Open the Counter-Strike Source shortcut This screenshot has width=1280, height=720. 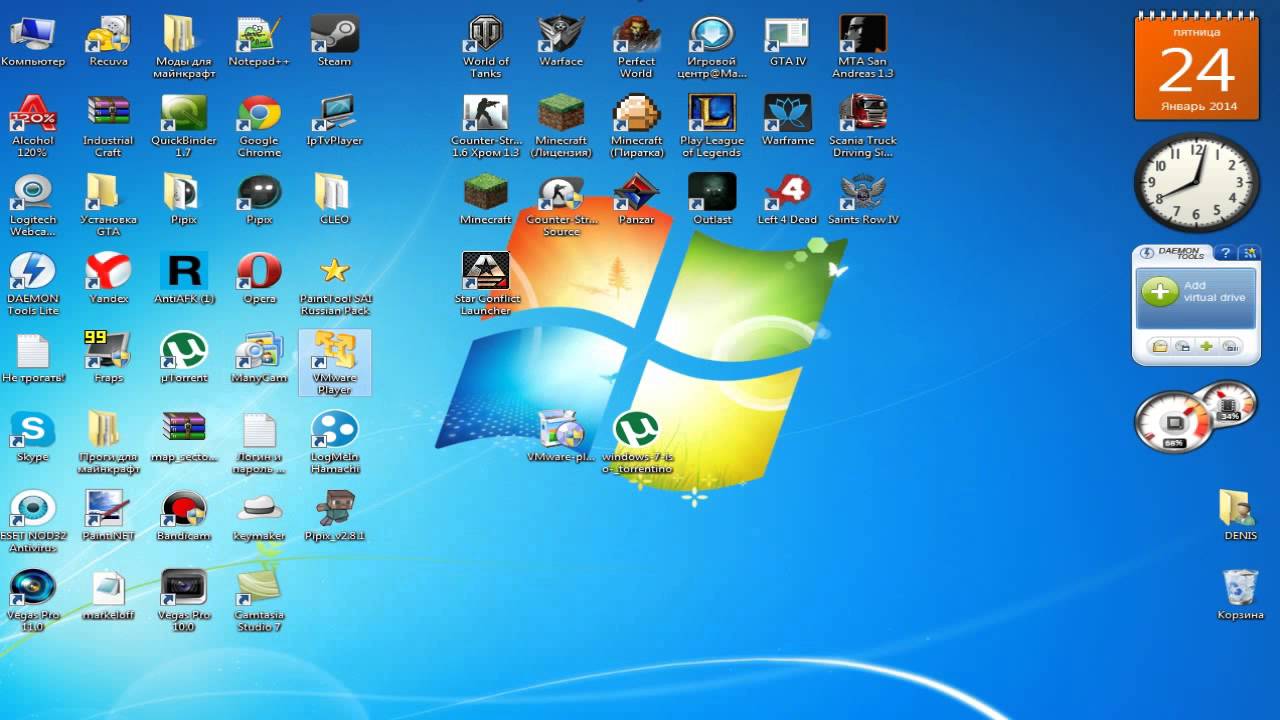coord(561,206)
